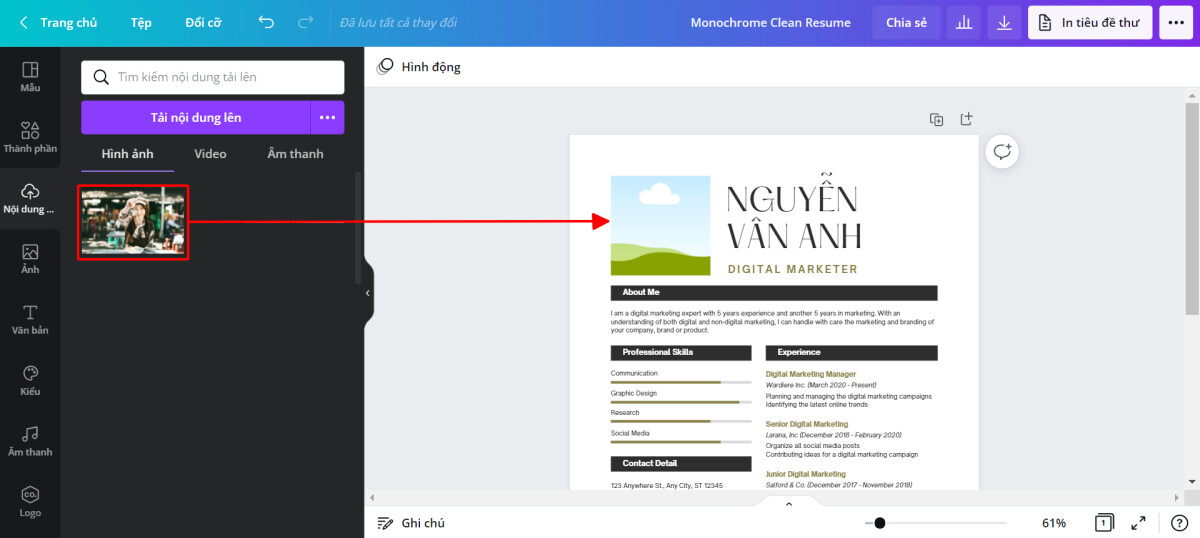The height and width of the screenshot is (538, 1200).
Task: Select Digital Marketing Manager job title
Action: point(811,374)
